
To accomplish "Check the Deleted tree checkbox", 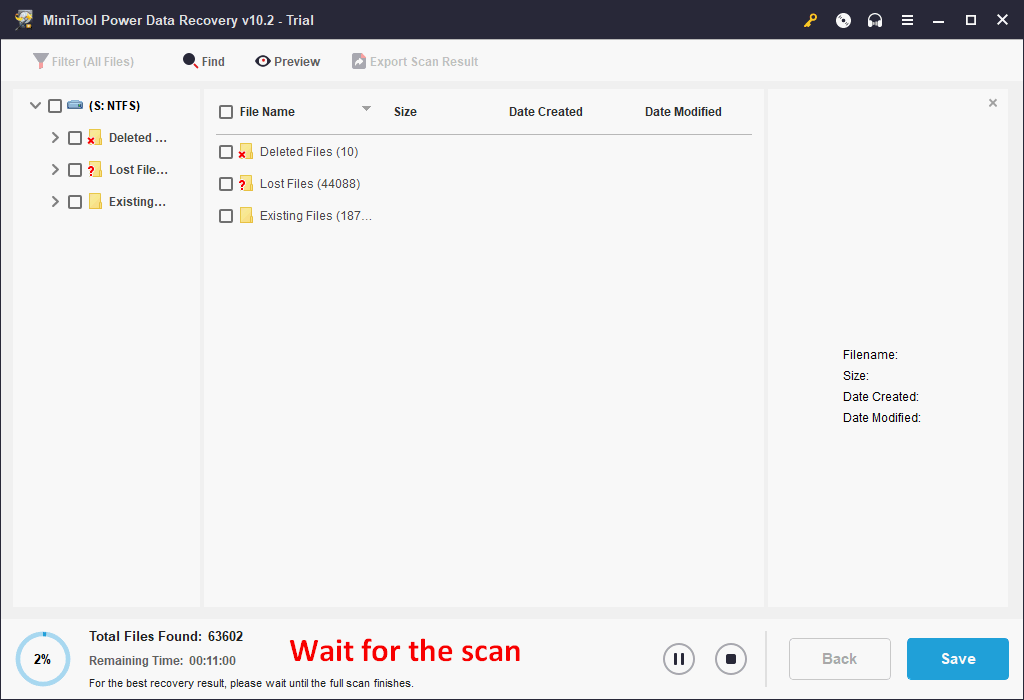I will click(75, 138).
